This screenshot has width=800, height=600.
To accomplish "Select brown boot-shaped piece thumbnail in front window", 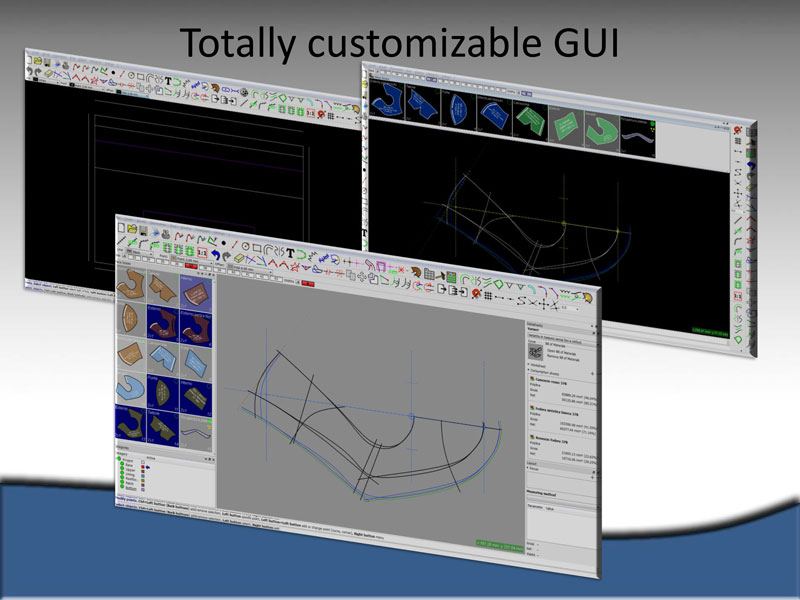I will [131, 284].
